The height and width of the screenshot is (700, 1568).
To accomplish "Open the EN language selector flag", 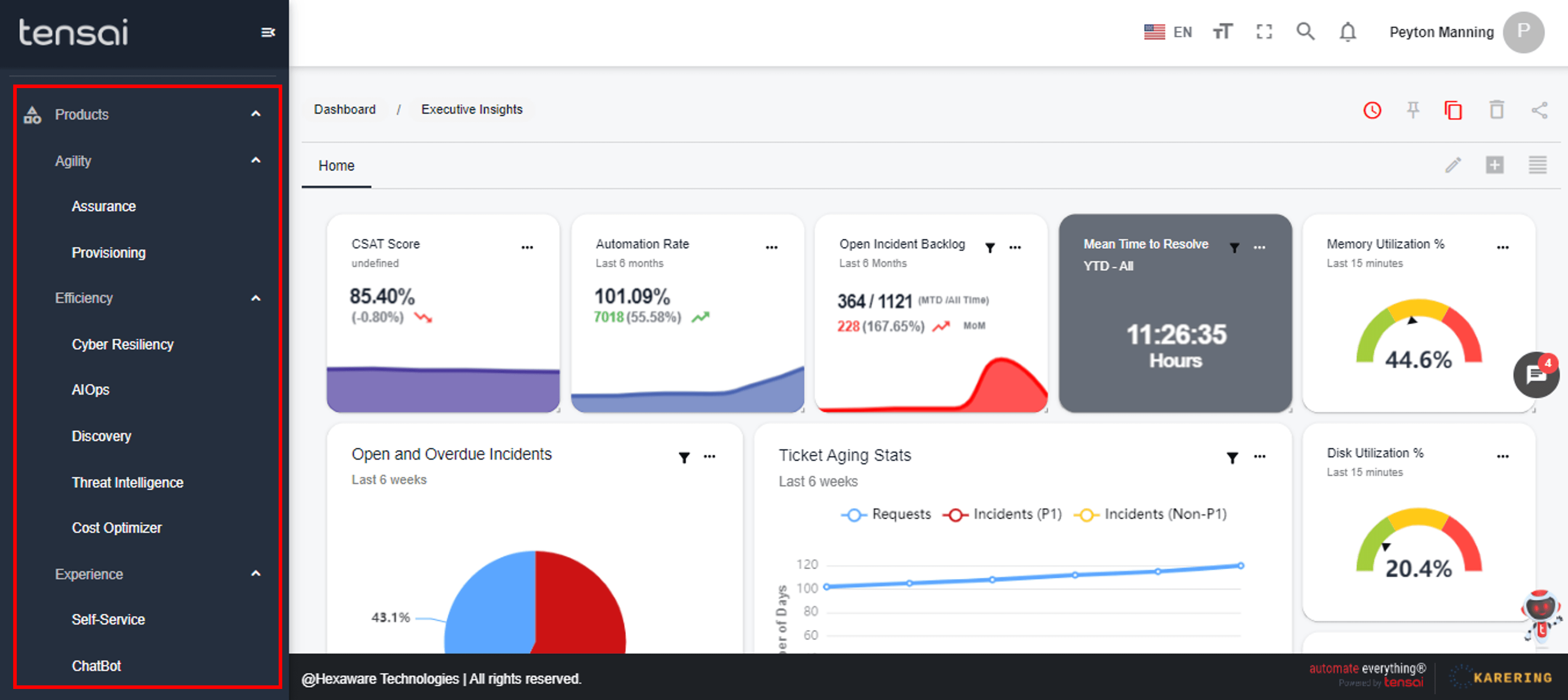I will tap(1154, 32).
